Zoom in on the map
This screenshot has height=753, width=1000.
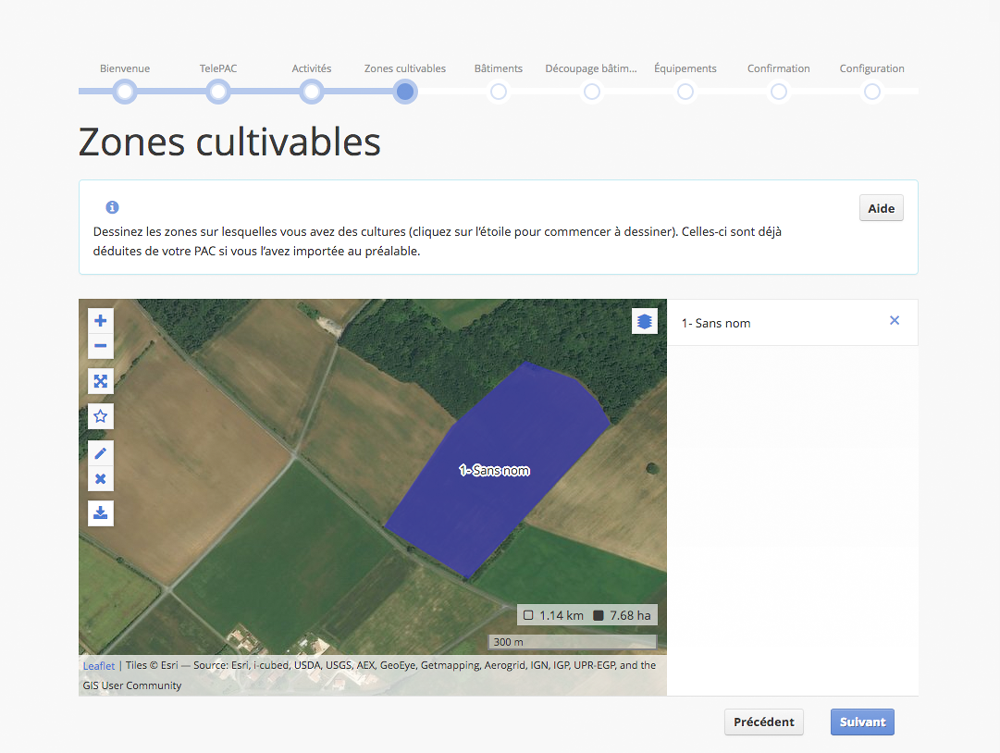[100, 321]
